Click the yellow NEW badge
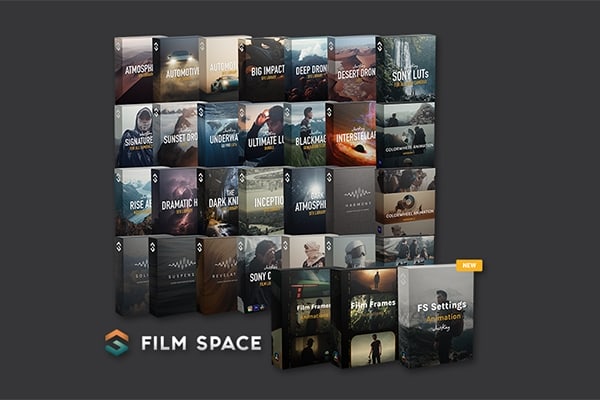 (x=469, y=265)
